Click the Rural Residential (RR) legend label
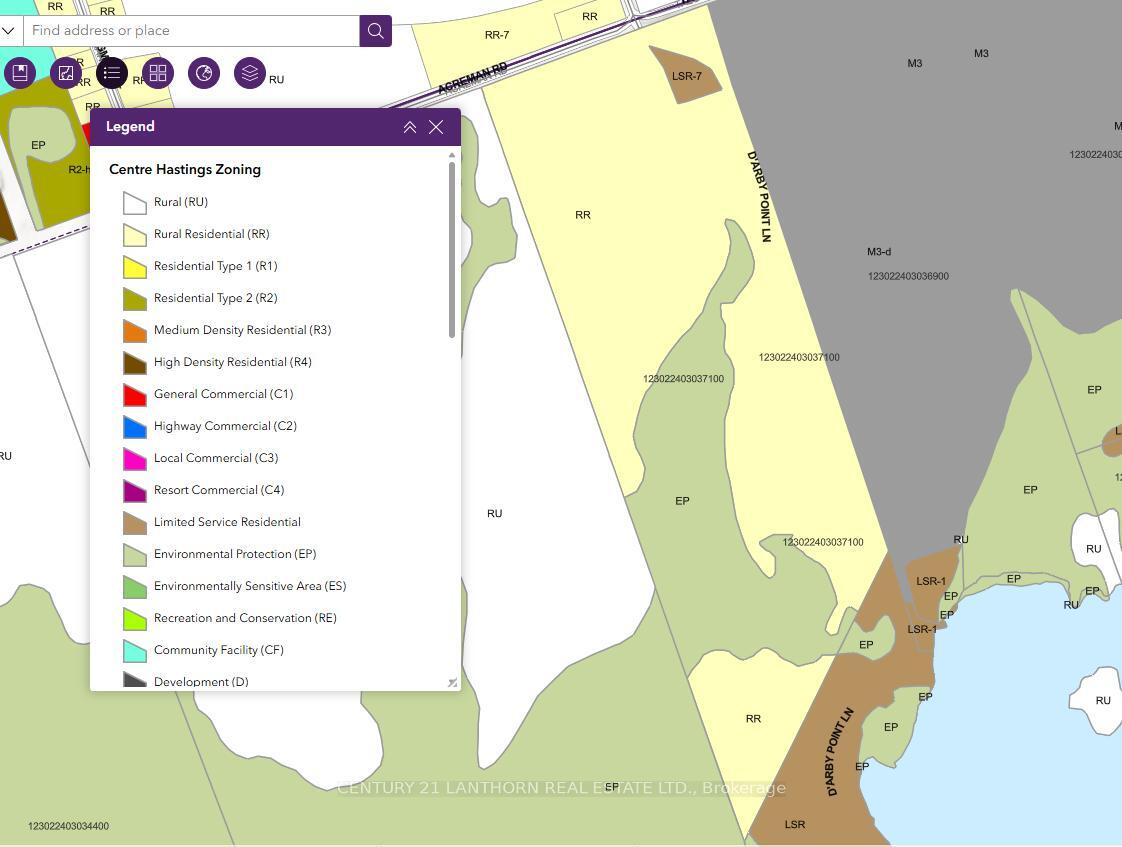The image size is (1122, 847). 211,234
